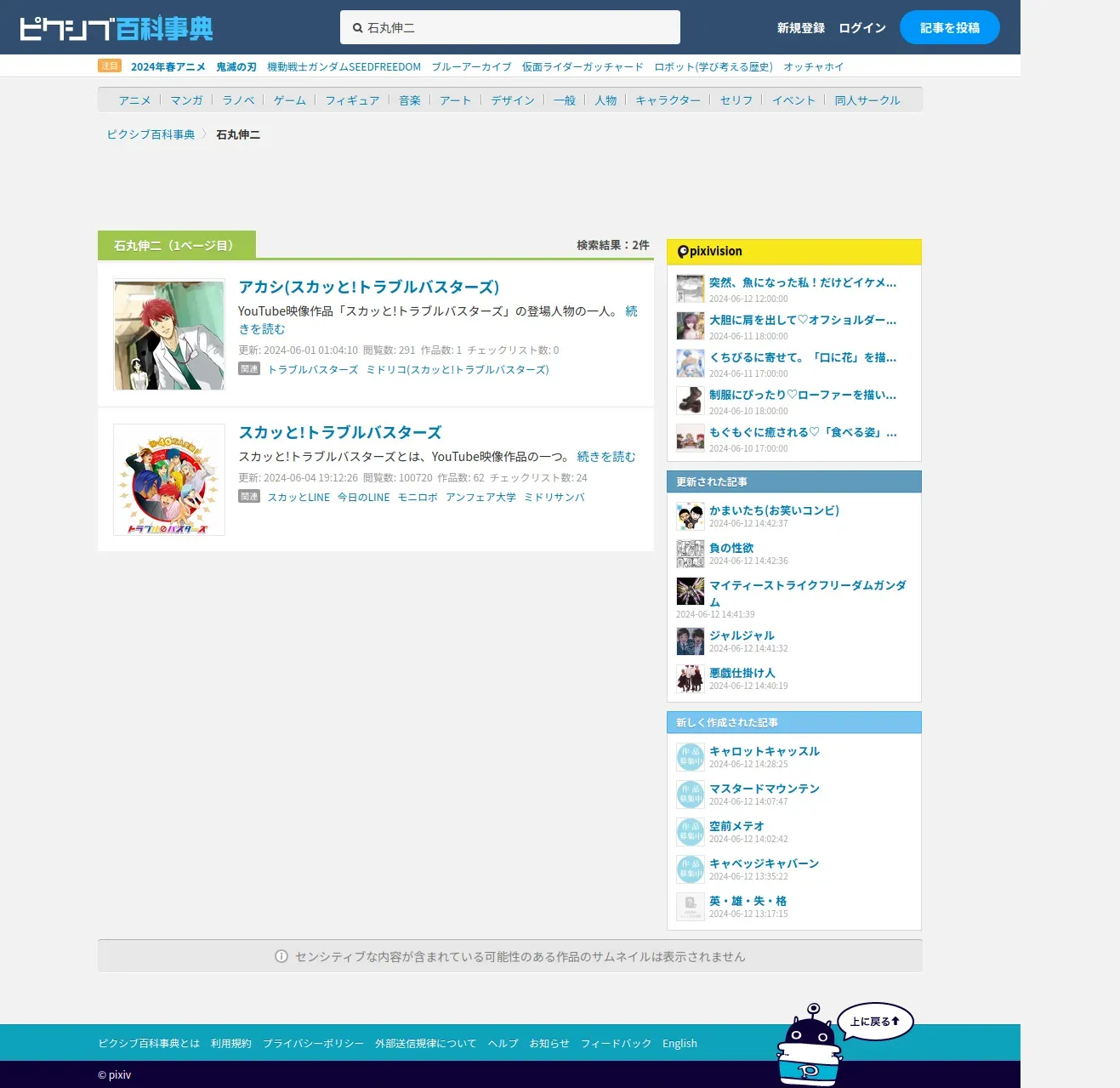Screen dimensions: 1120x1088
Task: Click ピクシブ百科事典 breadcrumb link
Action: point(151,134)
